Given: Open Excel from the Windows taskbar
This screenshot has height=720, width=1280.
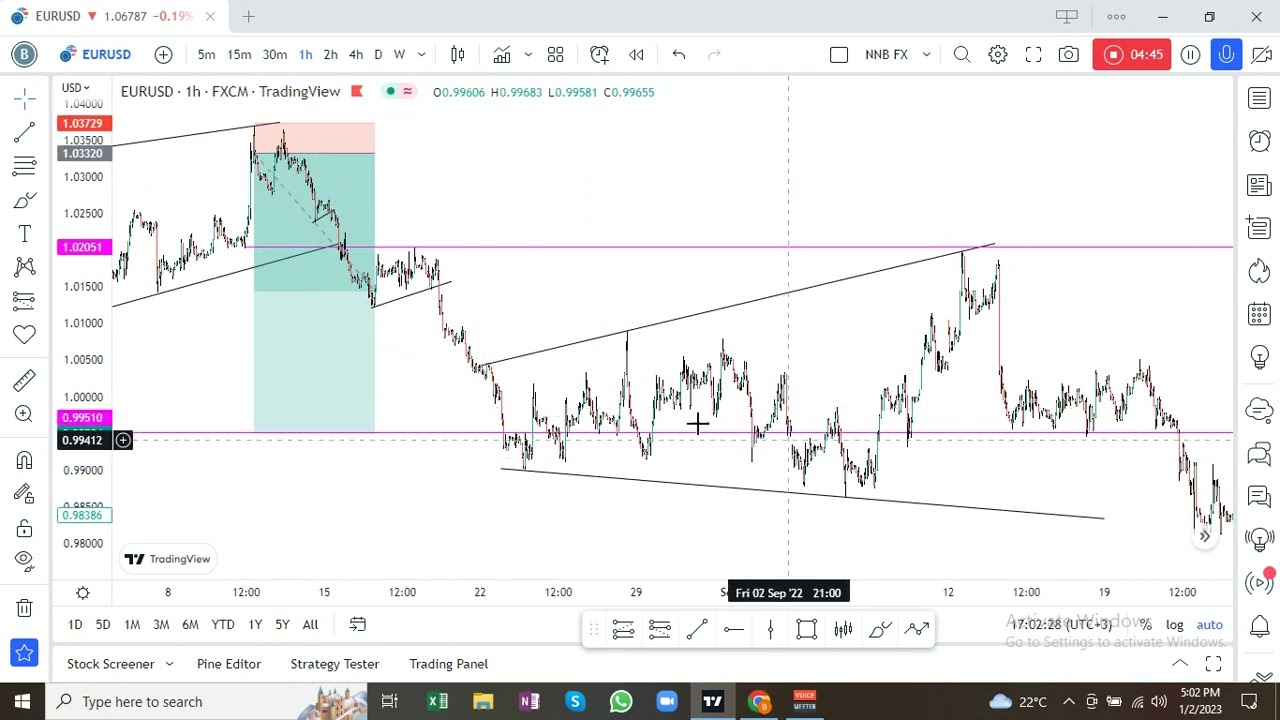Looking at the screenshot, I should [x=437, y=702].
